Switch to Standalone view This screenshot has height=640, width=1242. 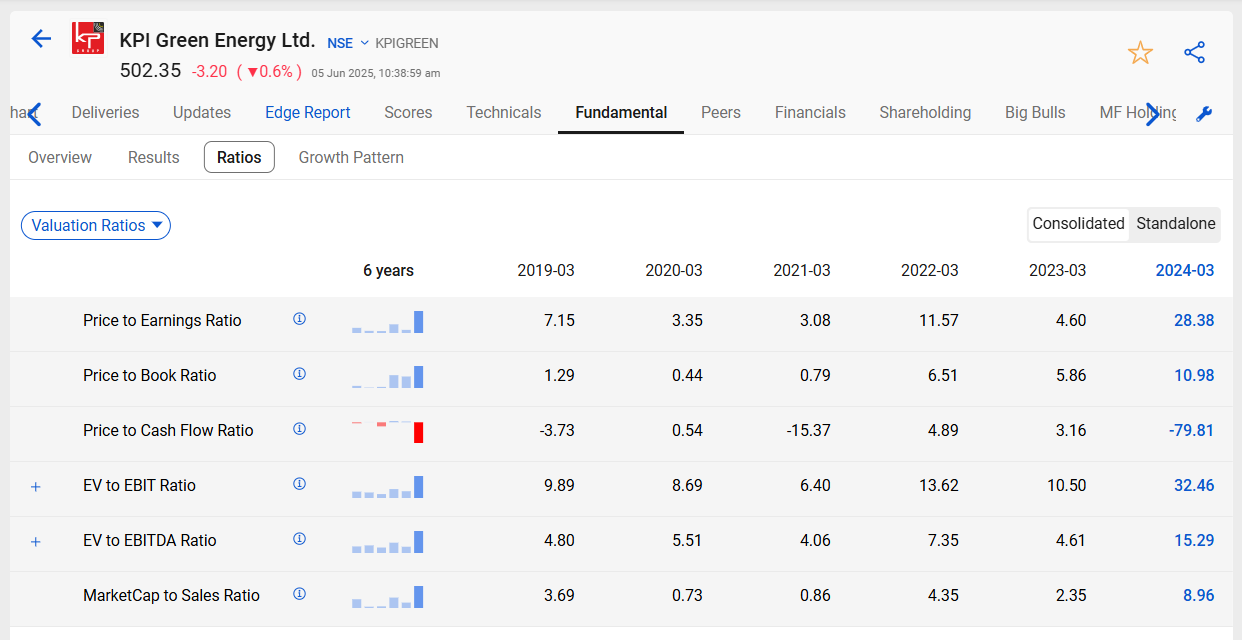(1176, 224)
